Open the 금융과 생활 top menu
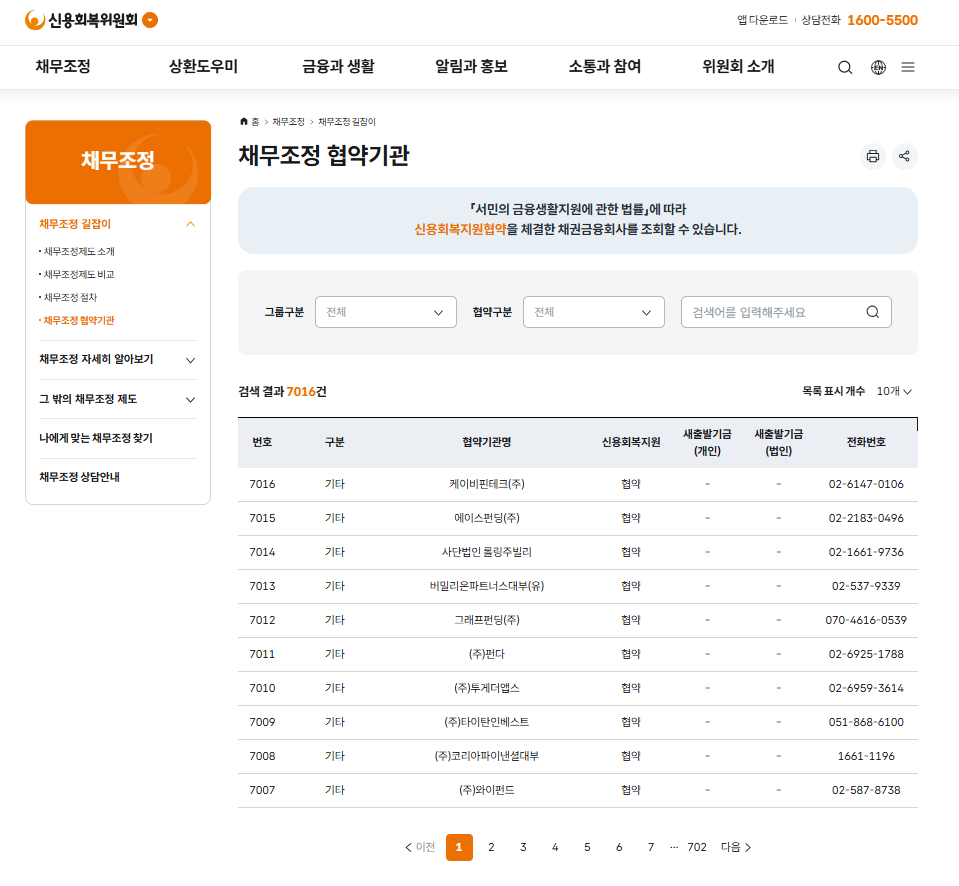959x886 pixels. [338, 67]
